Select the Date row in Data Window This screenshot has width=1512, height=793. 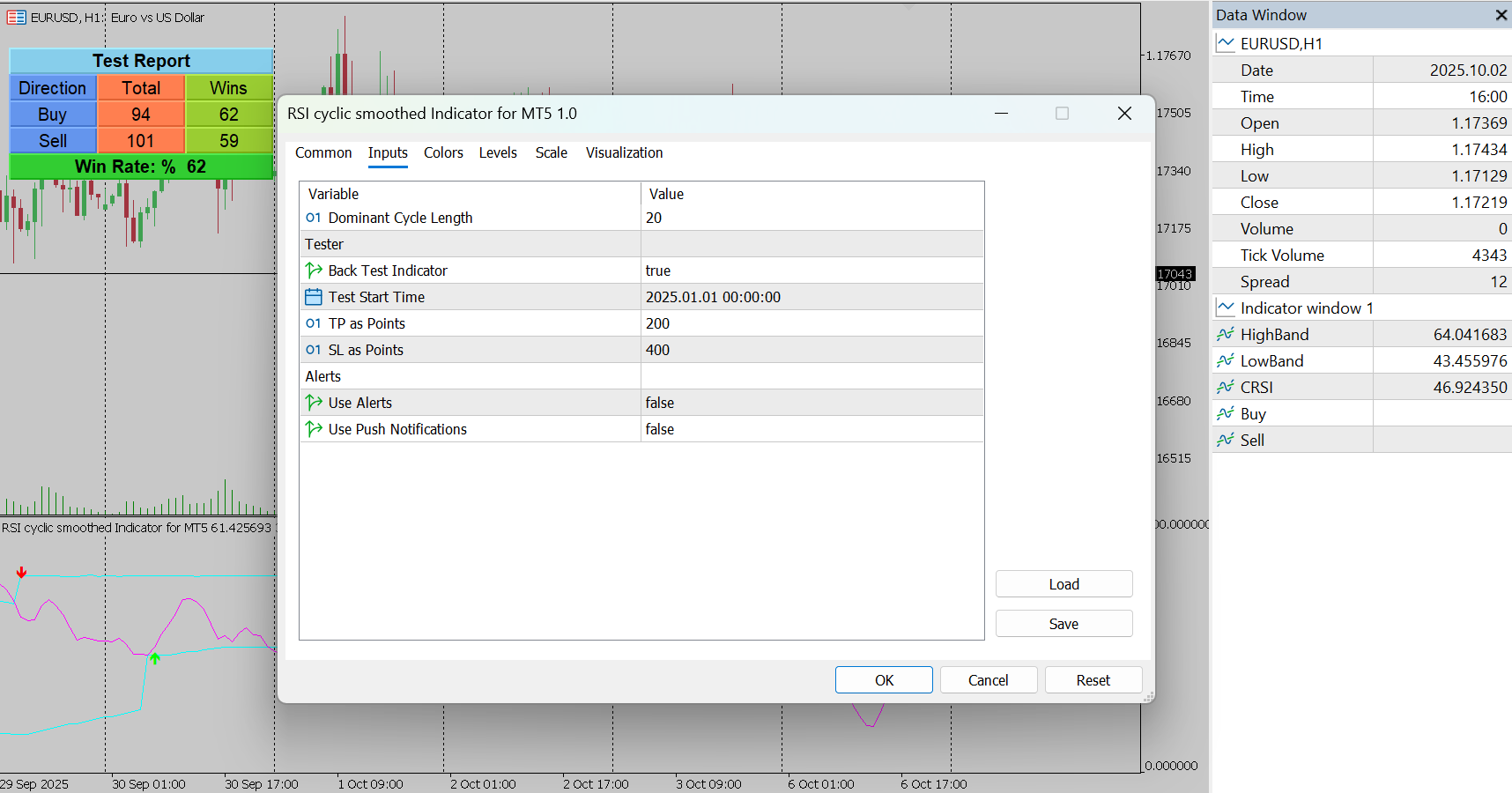[x=1362, y=70]
